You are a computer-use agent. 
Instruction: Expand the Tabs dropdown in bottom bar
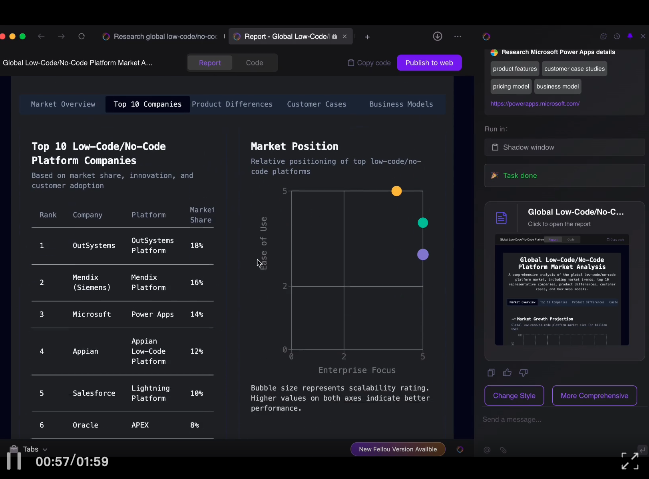pyautogui.click(x=35, y=449)
